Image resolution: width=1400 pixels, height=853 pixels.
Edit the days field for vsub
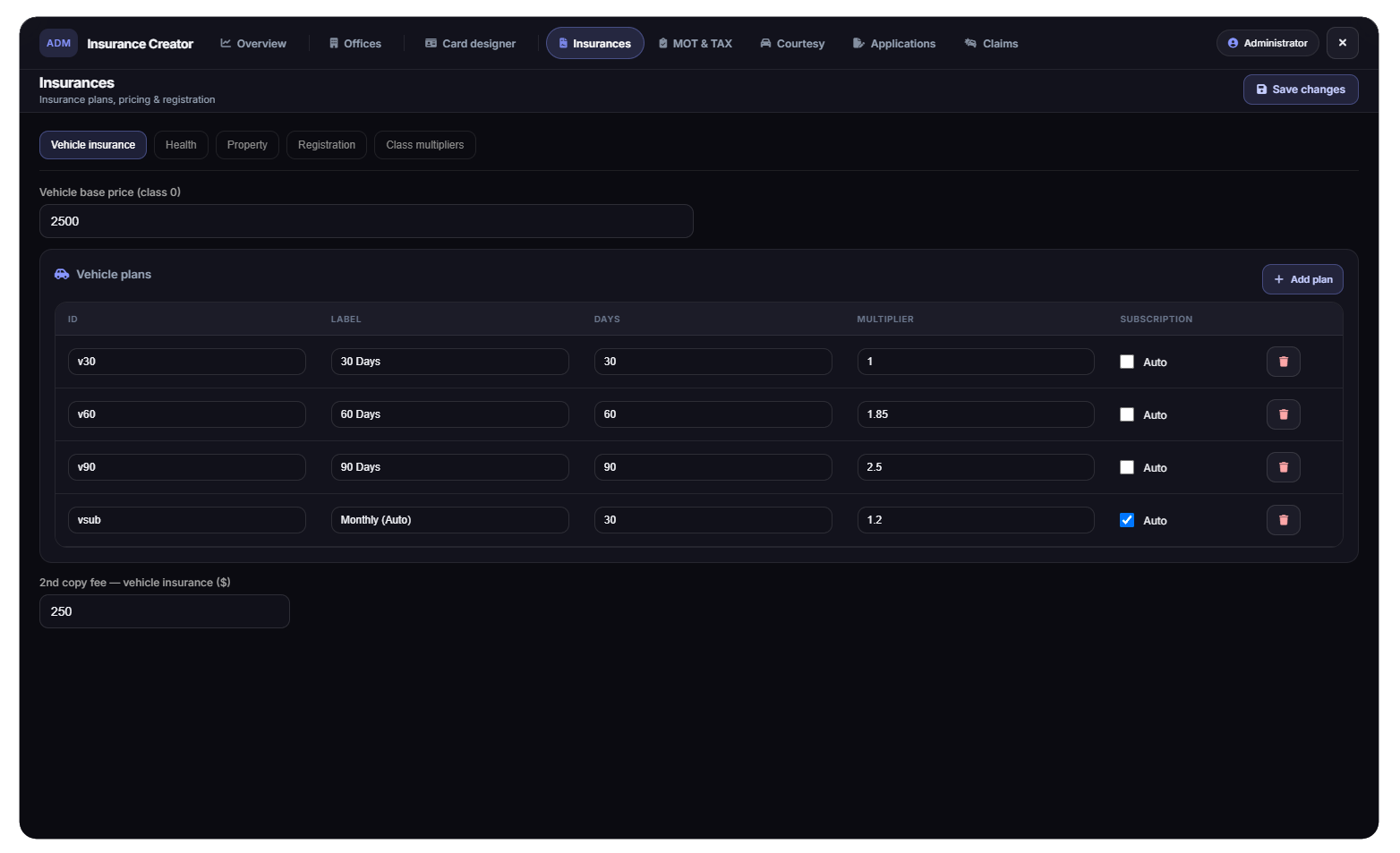click(x=713, y=520)
